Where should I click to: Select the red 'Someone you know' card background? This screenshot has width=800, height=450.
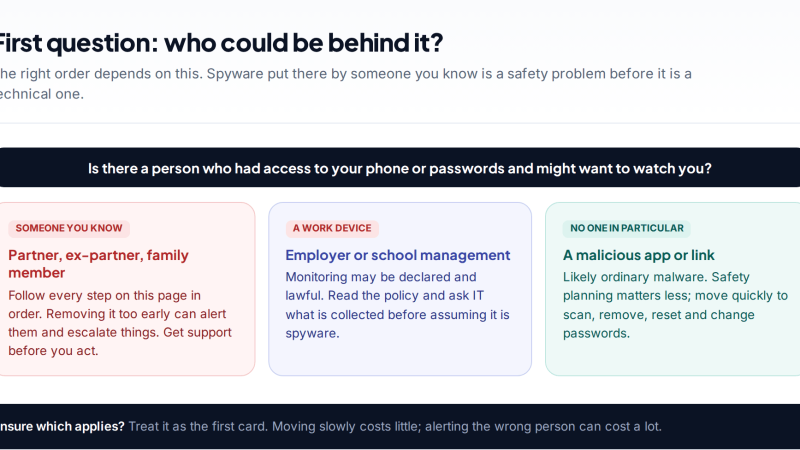[x=128, y=289]
